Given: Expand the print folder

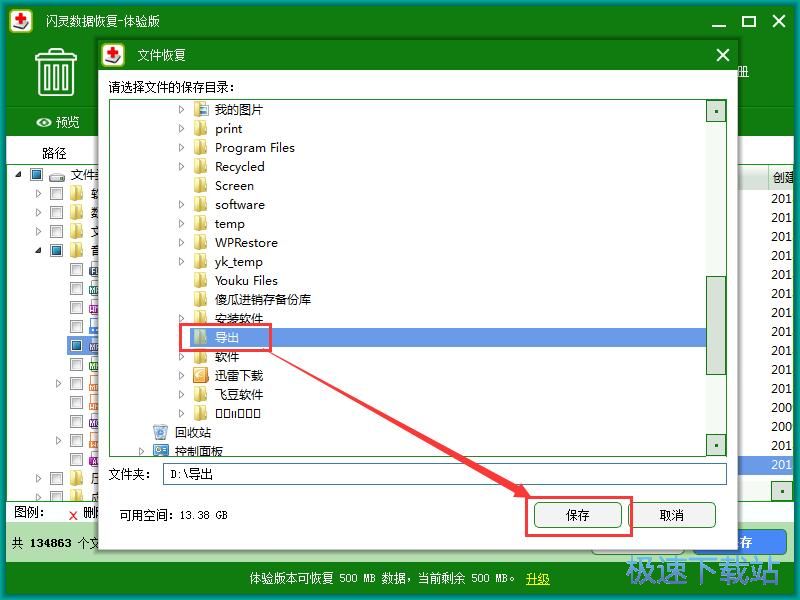Looking at the screenshot, I should click(x=181, y=129).
